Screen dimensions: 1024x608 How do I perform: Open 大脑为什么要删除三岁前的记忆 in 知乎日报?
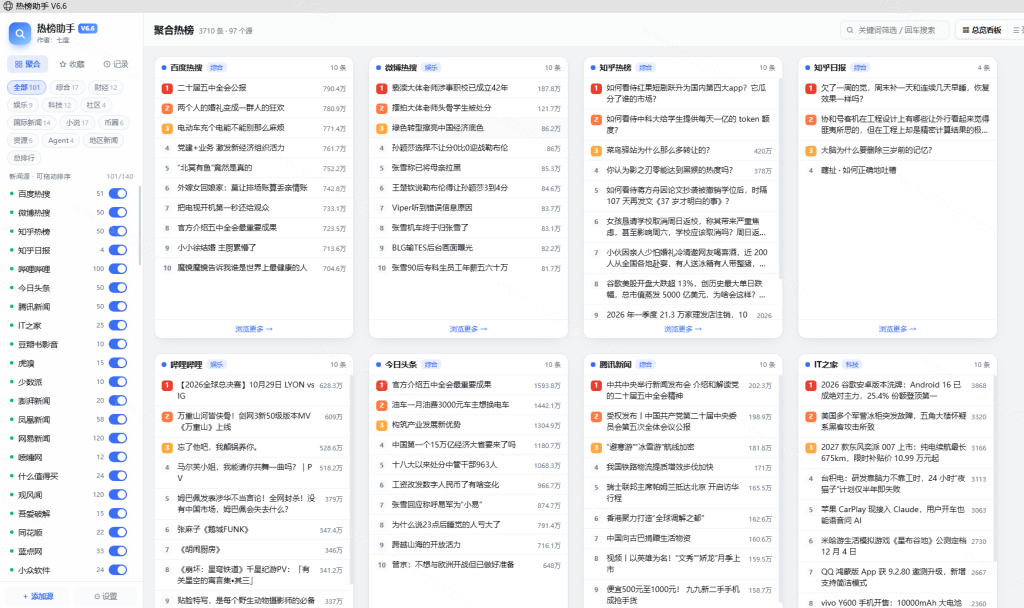click(x=876, y=150)
